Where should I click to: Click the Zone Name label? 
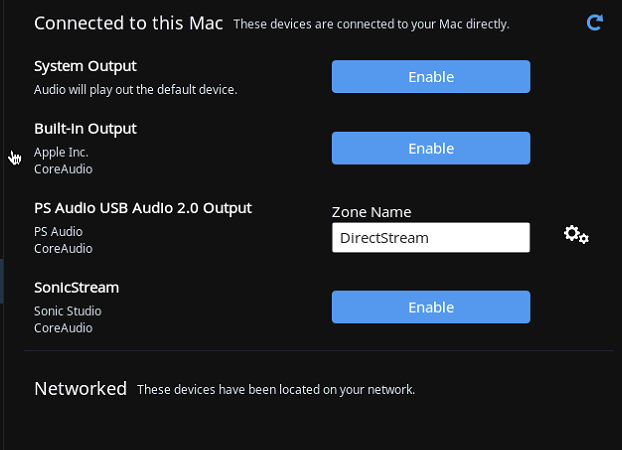click(372, 212)
